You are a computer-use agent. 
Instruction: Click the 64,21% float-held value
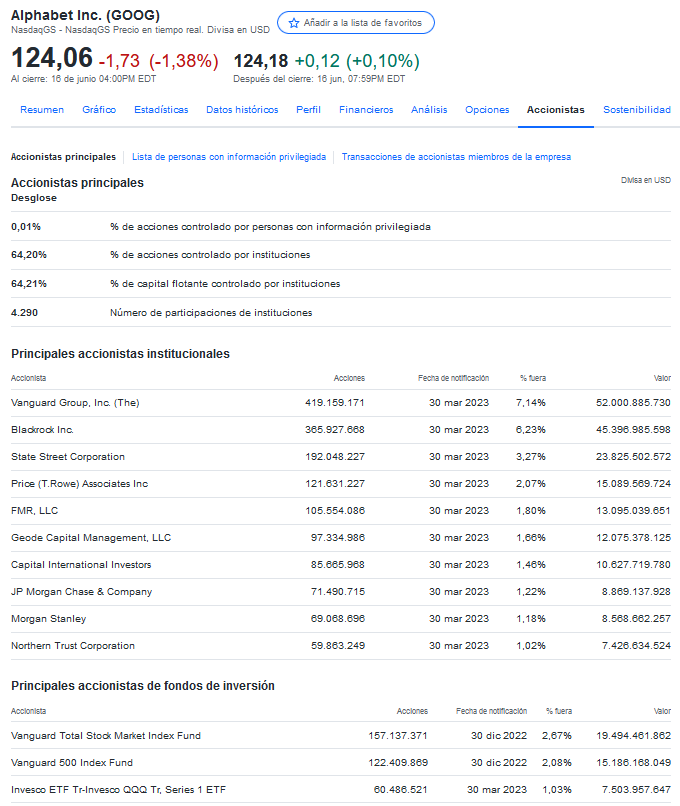29,284
